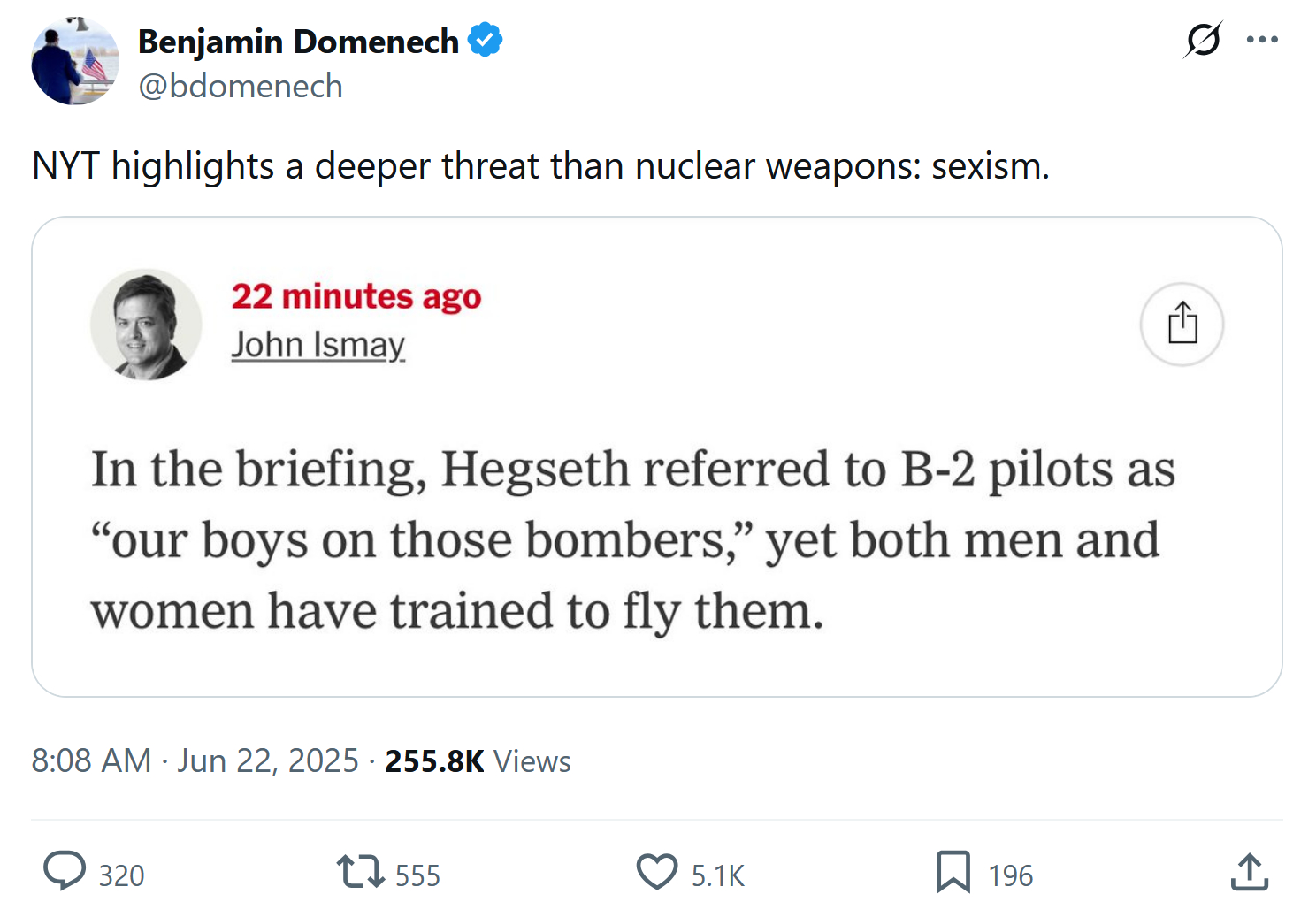Repost this tweet via retweet icon
This screenshot has width=1316, height=917.
click(361, 871)
